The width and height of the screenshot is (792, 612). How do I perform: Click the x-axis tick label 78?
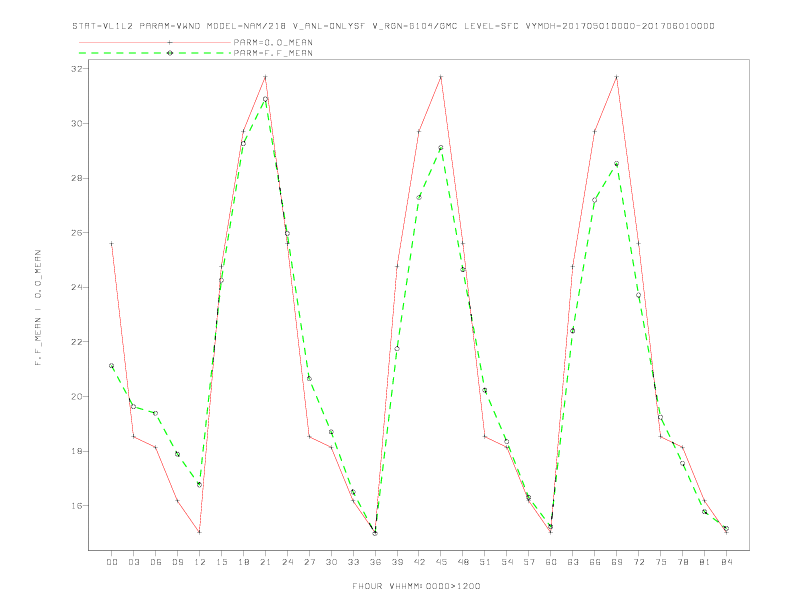coord(682,562)
